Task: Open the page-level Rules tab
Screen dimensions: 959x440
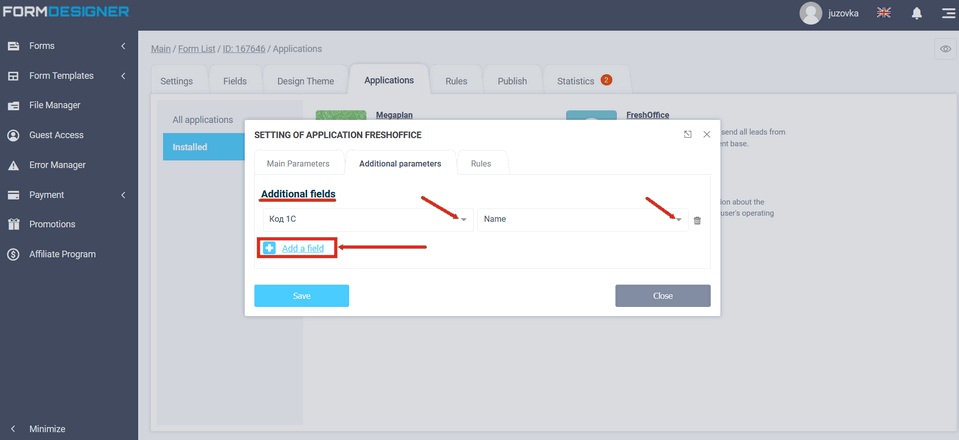Action: [x=456, y=81]
